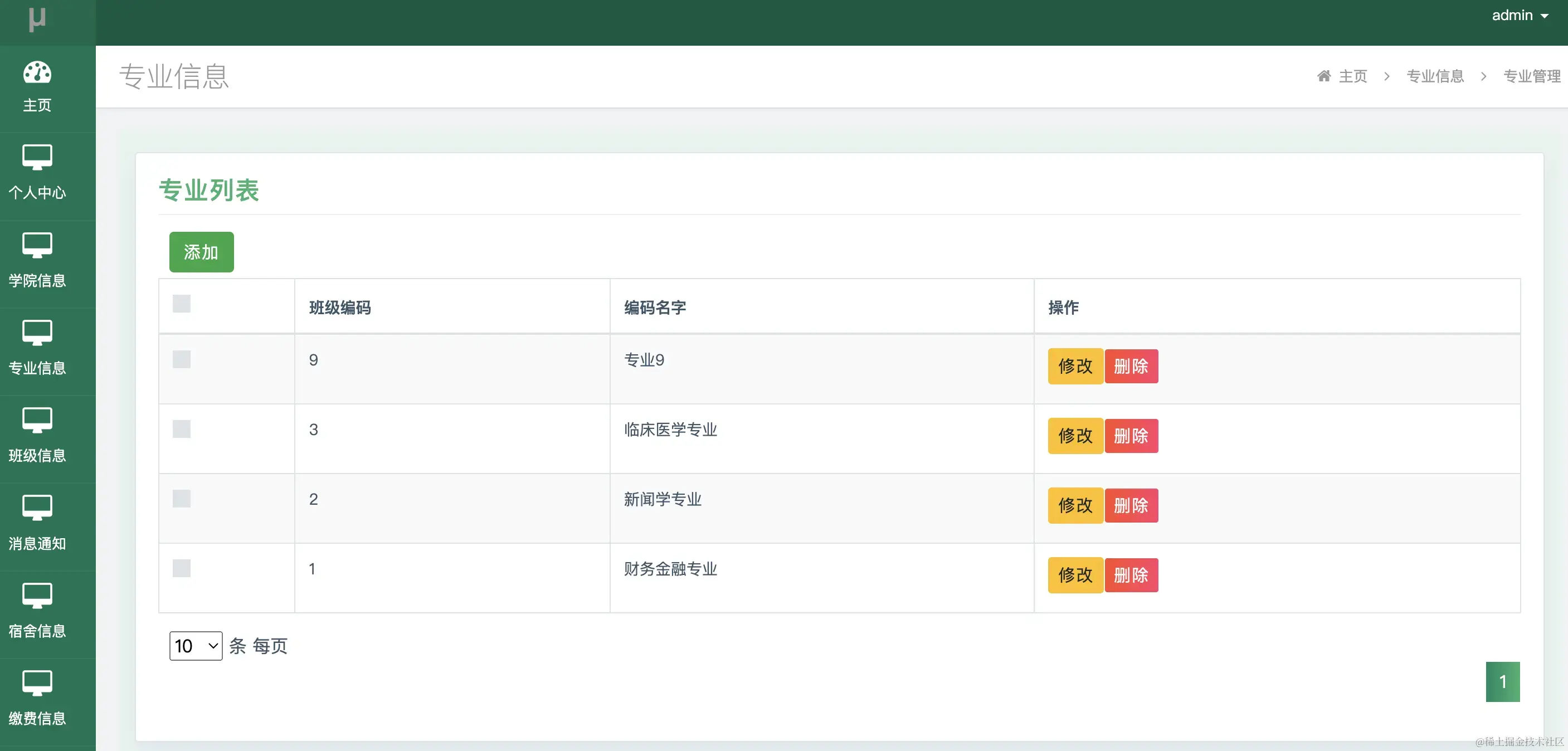Delete 新闻学专业 using its 删除 button
1568x751 pixels.
click(x=1131, y=506)
